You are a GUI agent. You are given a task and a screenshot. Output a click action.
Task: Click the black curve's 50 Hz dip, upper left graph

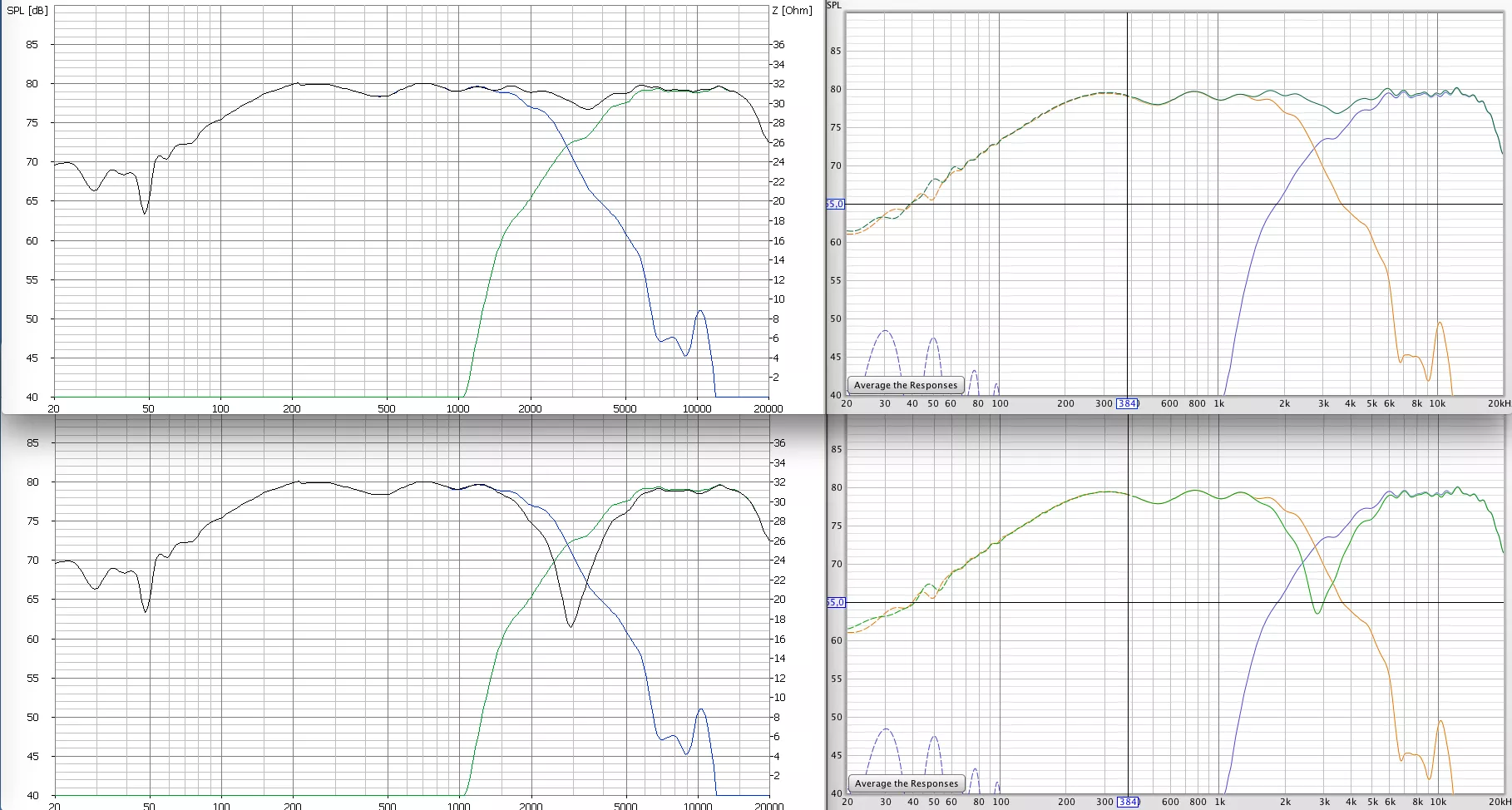point(146,213)
